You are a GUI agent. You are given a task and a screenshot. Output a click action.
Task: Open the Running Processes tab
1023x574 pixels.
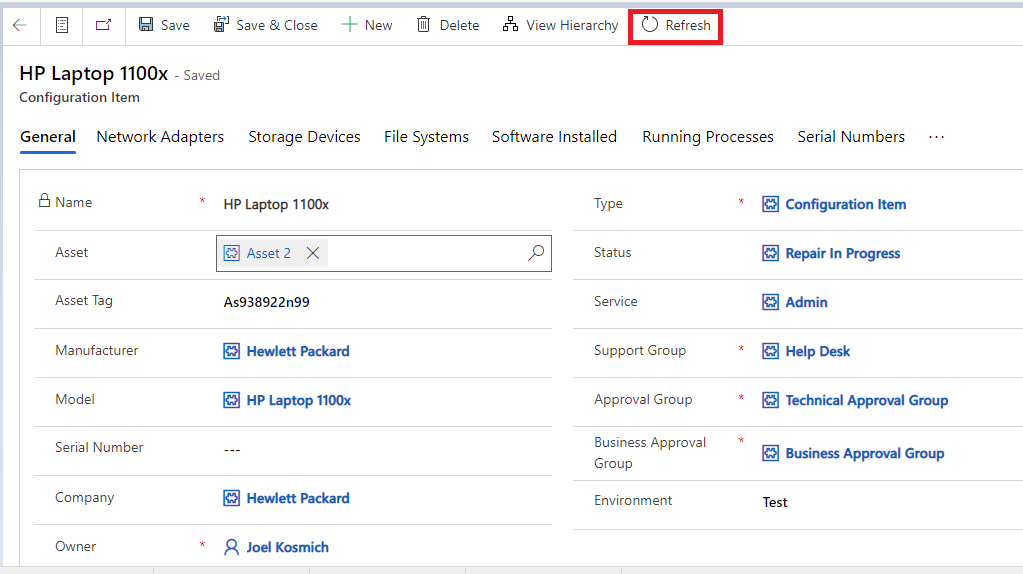(x=708, y=137)
